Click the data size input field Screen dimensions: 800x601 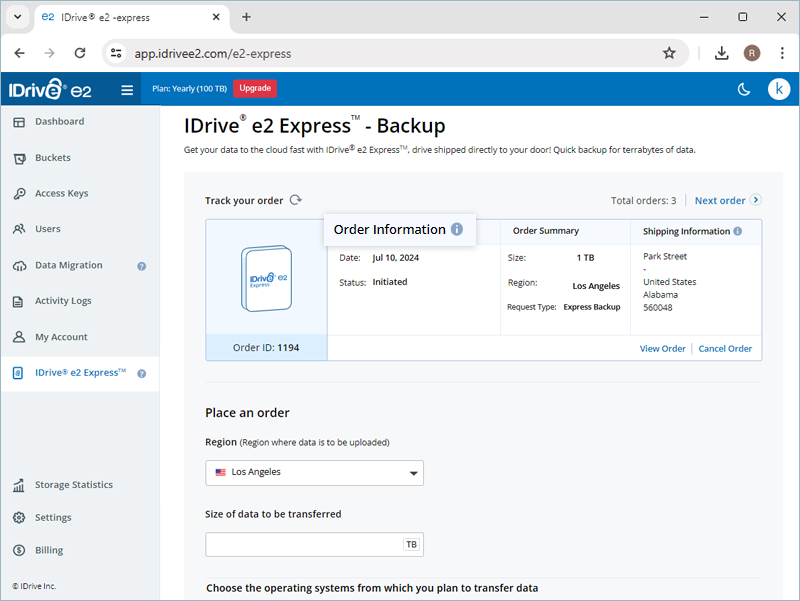314,544
